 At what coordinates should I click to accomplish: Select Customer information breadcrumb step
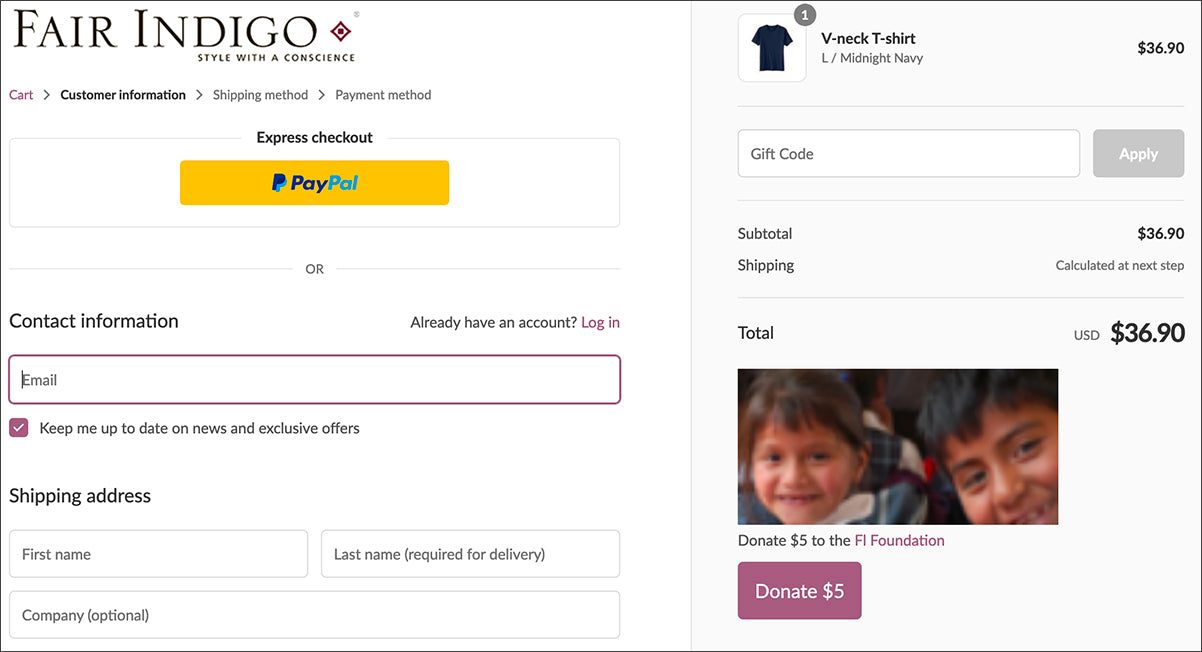(x=123, y=95)
